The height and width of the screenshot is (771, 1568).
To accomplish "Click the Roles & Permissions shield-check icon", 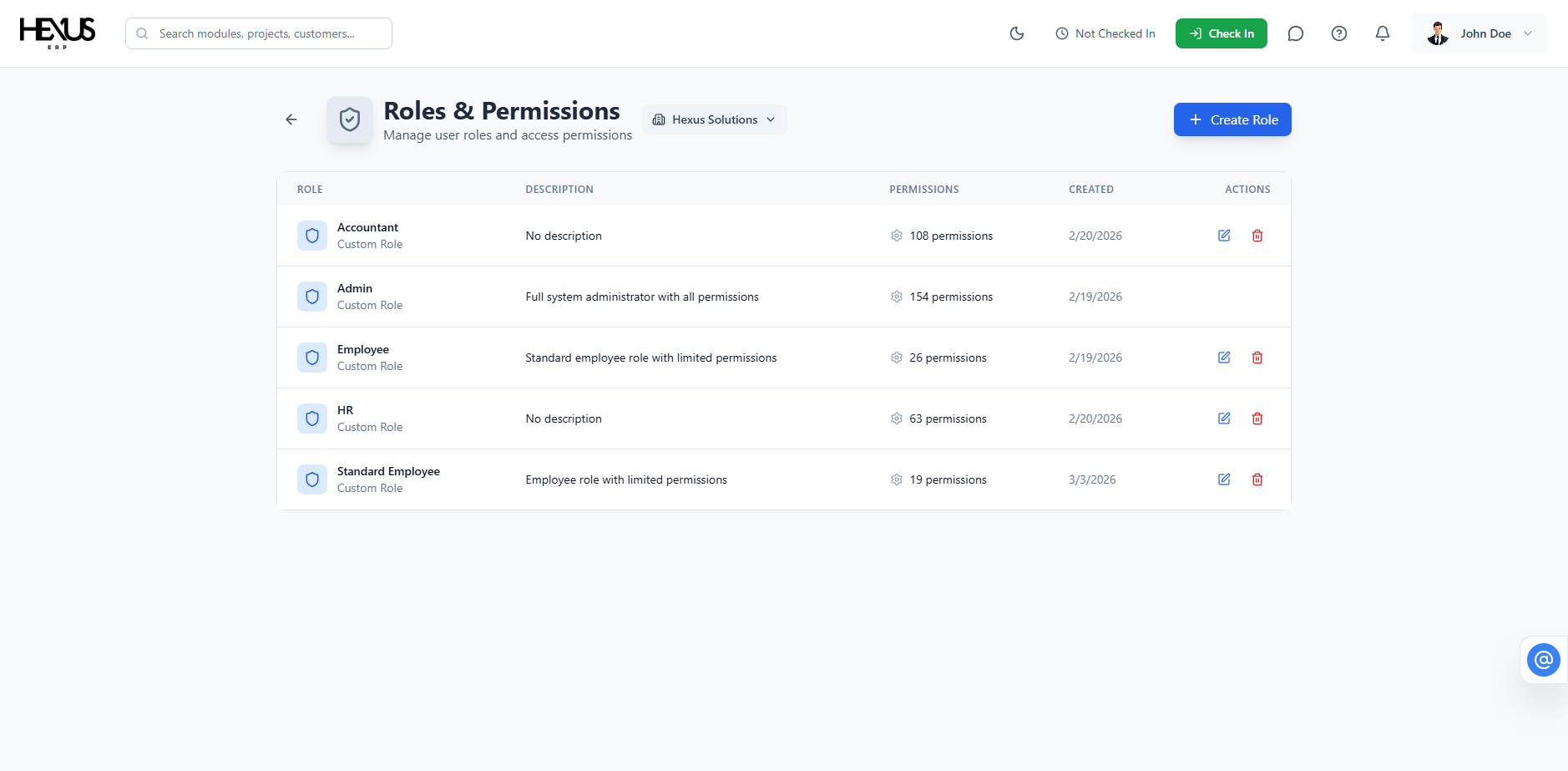I will (x=350, y=119).
